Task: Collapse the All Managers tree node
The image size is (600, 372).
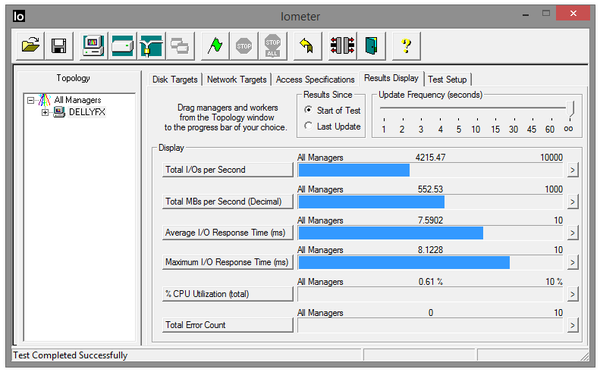Action: coord(30,100)
